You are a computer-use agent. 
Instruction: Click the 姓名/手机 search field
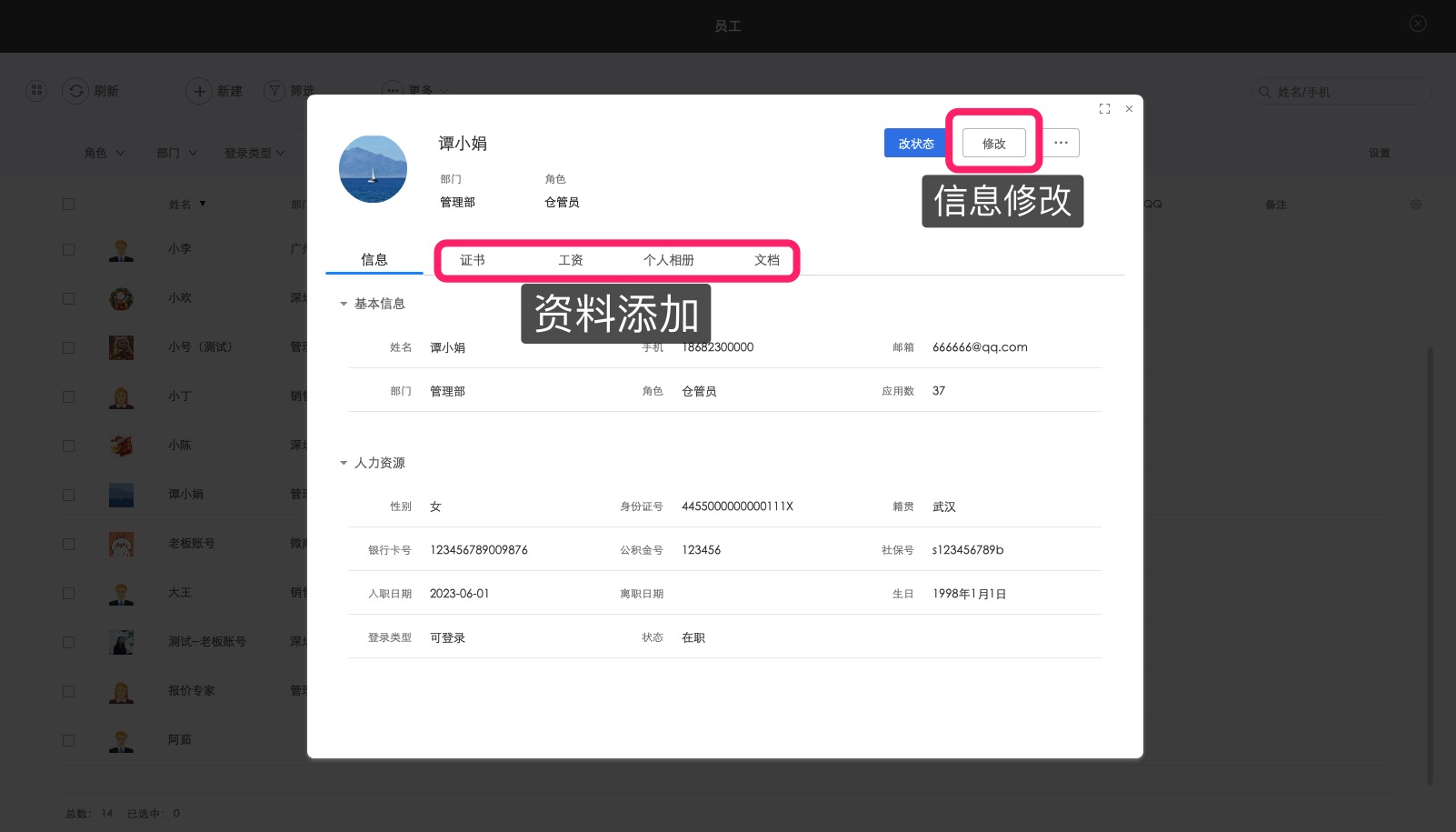click(1341, 92)
